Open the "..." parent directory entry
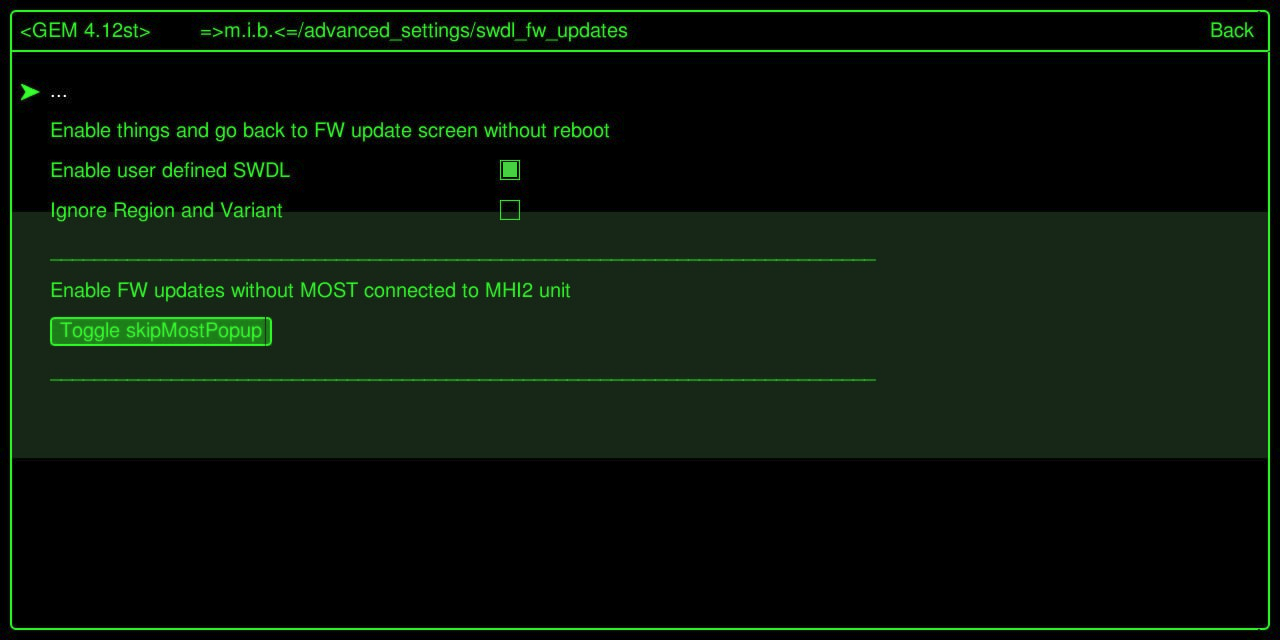This screenshot has width=1280, height=640. point(58,93)
